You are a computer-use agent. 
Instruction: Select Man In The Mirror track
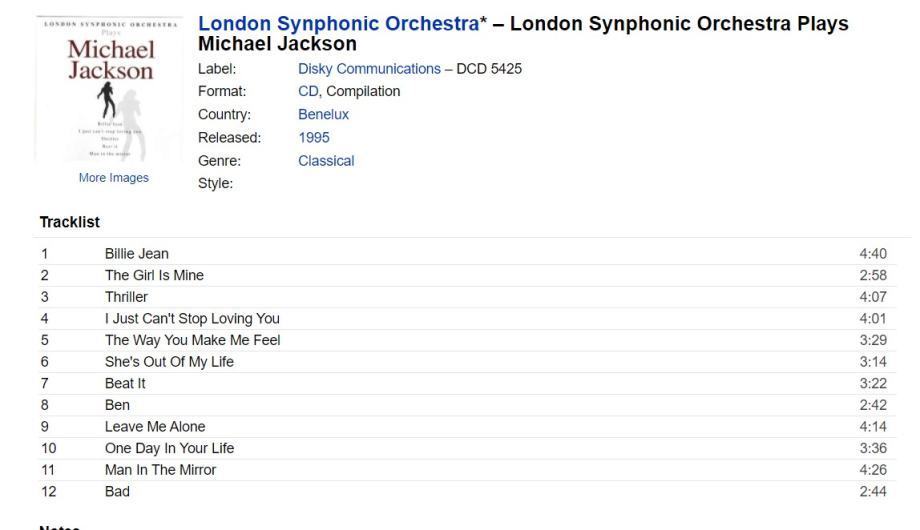[160, 470]
